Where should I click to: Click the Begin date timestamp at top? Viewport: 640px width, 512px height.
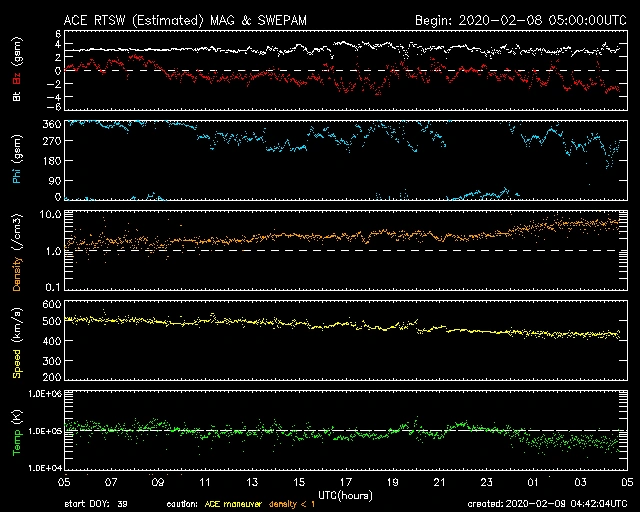pos(519,19)
